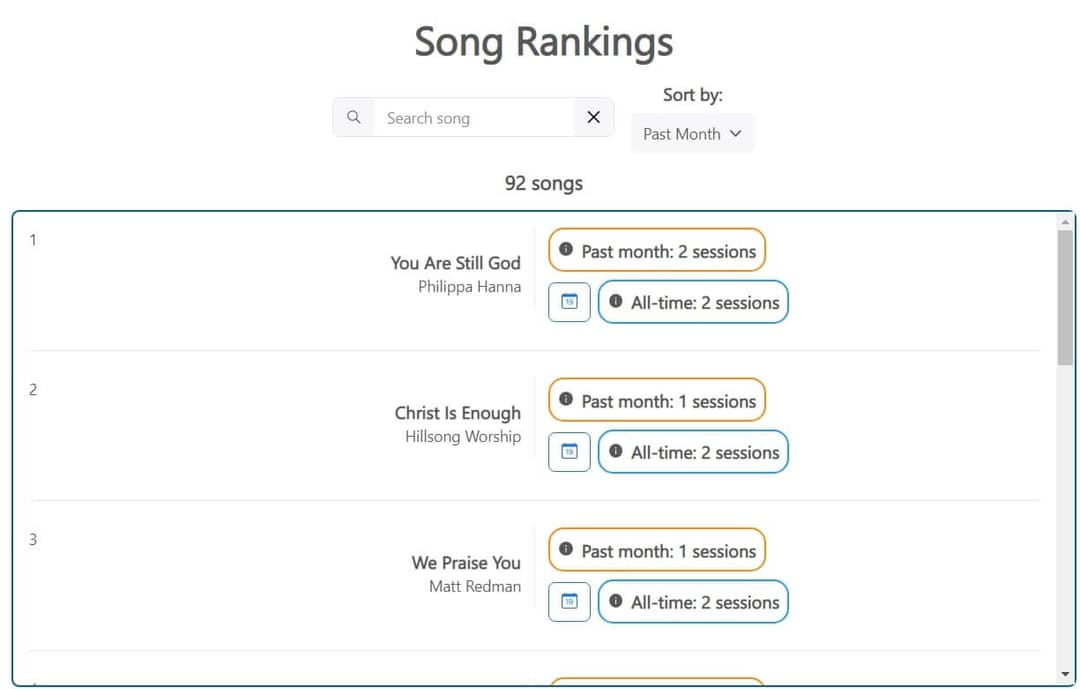Select the You Are Still God song title
Screen dimensions: 1080x689
455,263
